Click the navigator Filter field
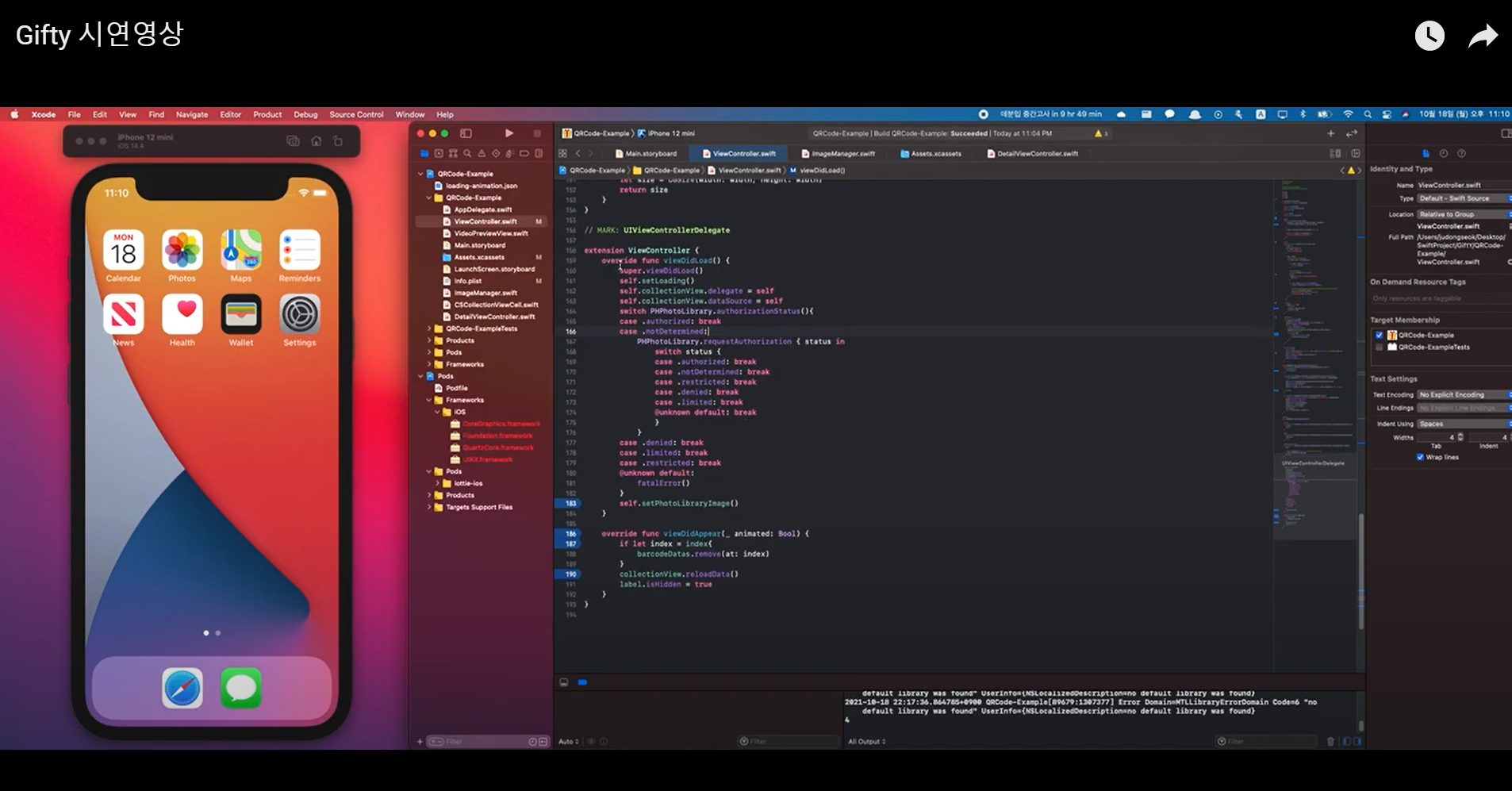The image size is (1512, 791). (476, 742)
